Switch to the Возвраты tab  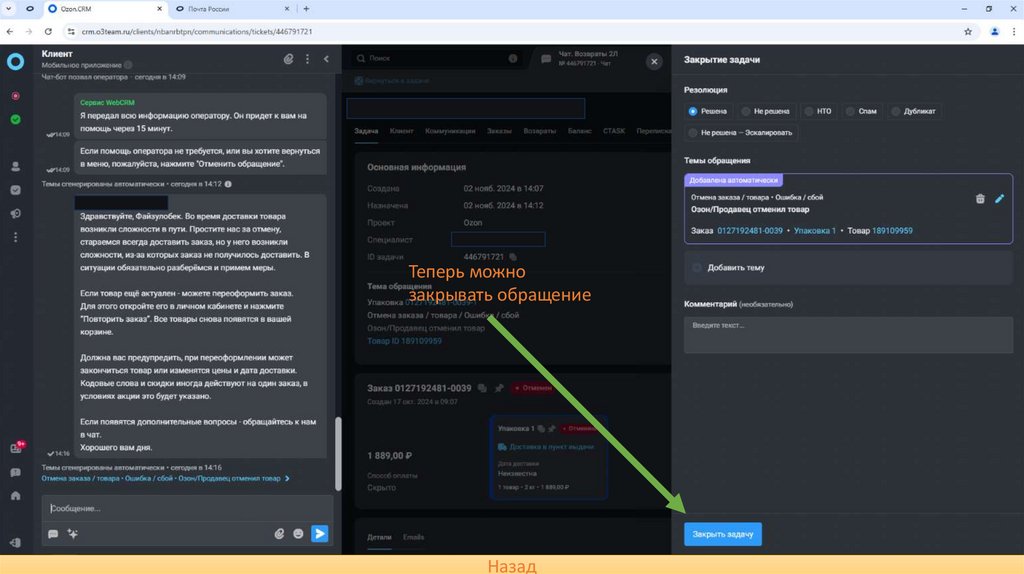pyautogui.click(x=539, y=131)
